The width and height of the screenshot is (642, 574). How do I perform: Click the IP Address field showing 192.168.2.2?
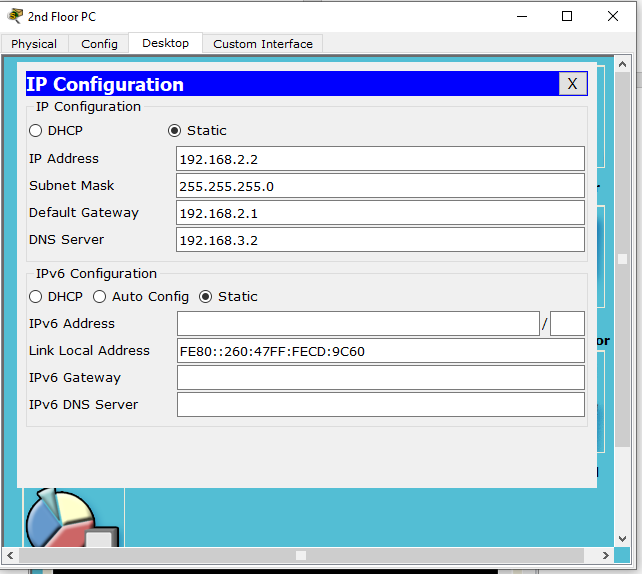(x=380, y=159)
